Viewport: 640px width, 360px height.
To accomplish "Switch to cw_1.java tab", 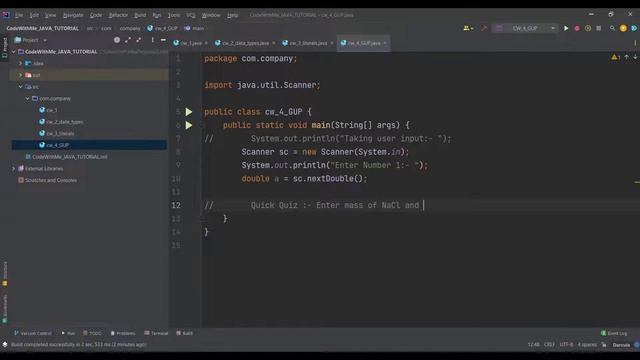I will point(191,43).
